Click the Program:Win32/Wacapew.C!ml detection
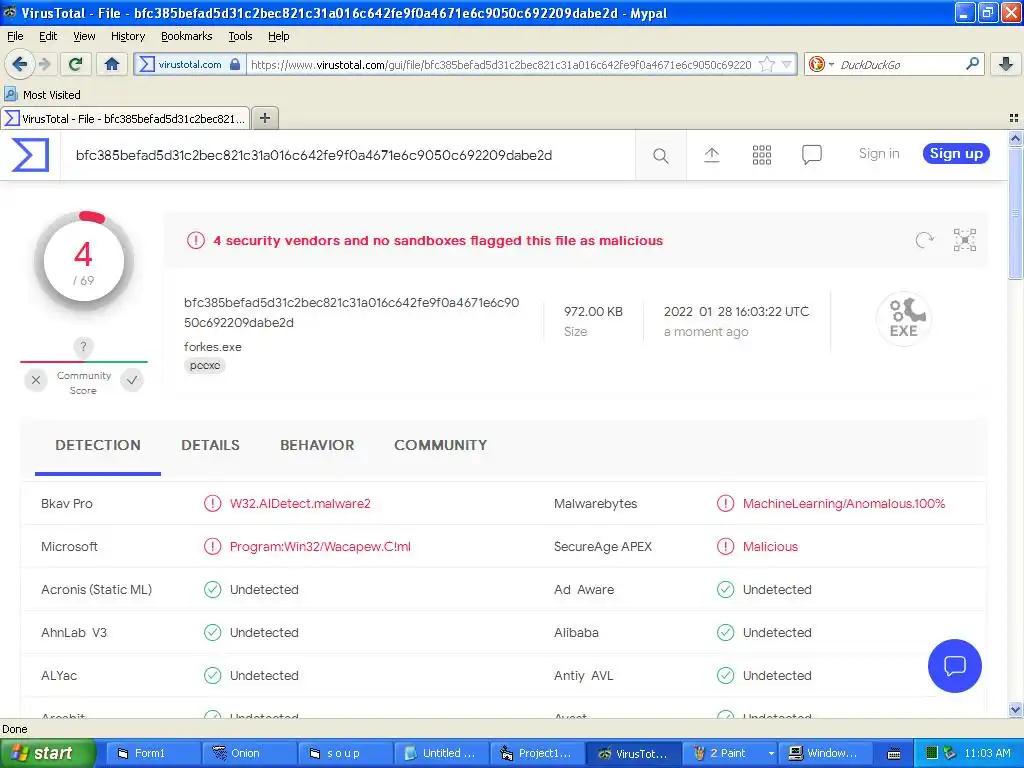Viewport: 1024px width, 768px height. click(320, 547)
